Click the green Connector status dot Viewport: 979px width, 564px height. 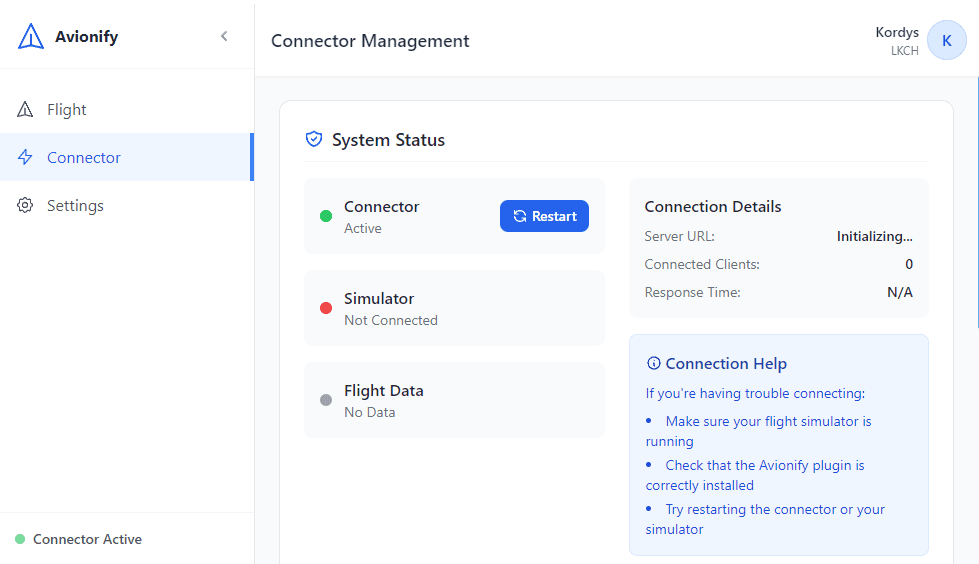(326, 216)
